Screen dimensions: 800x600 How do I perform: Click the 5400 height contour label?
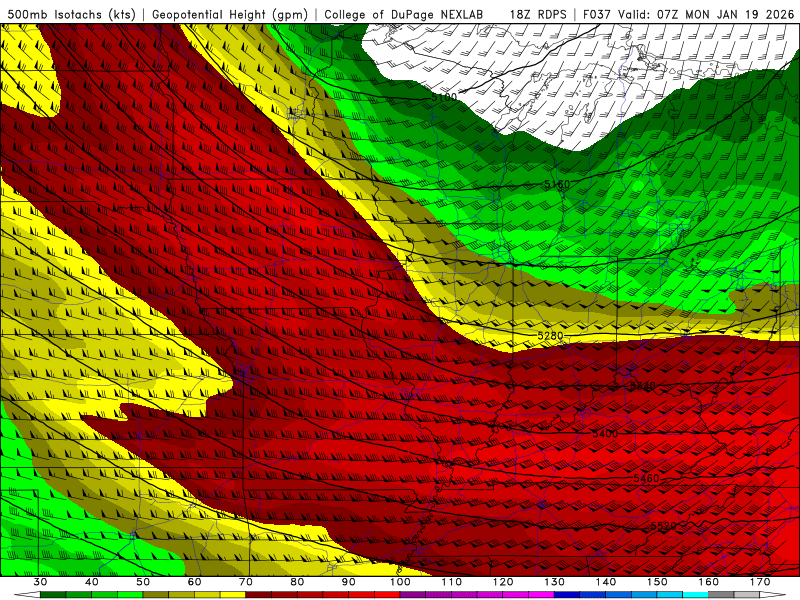tap(605, 434)
